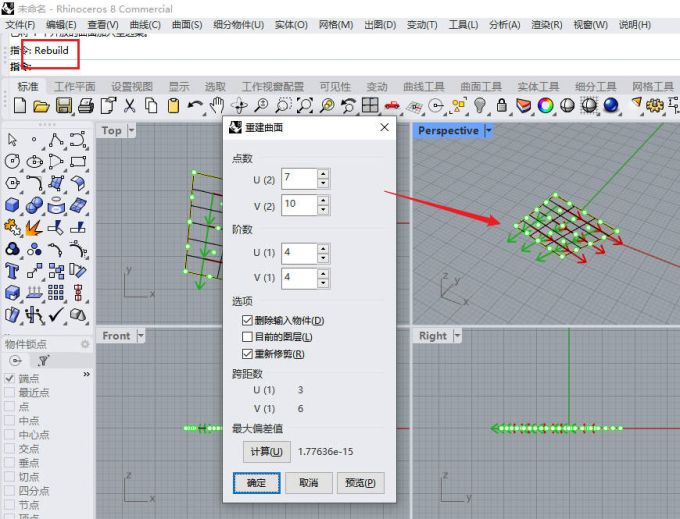Viewport: 680px width, 519px height.
Task: Click the Open file folder icon
Action: pyautogui.click(x=41, y=105)
